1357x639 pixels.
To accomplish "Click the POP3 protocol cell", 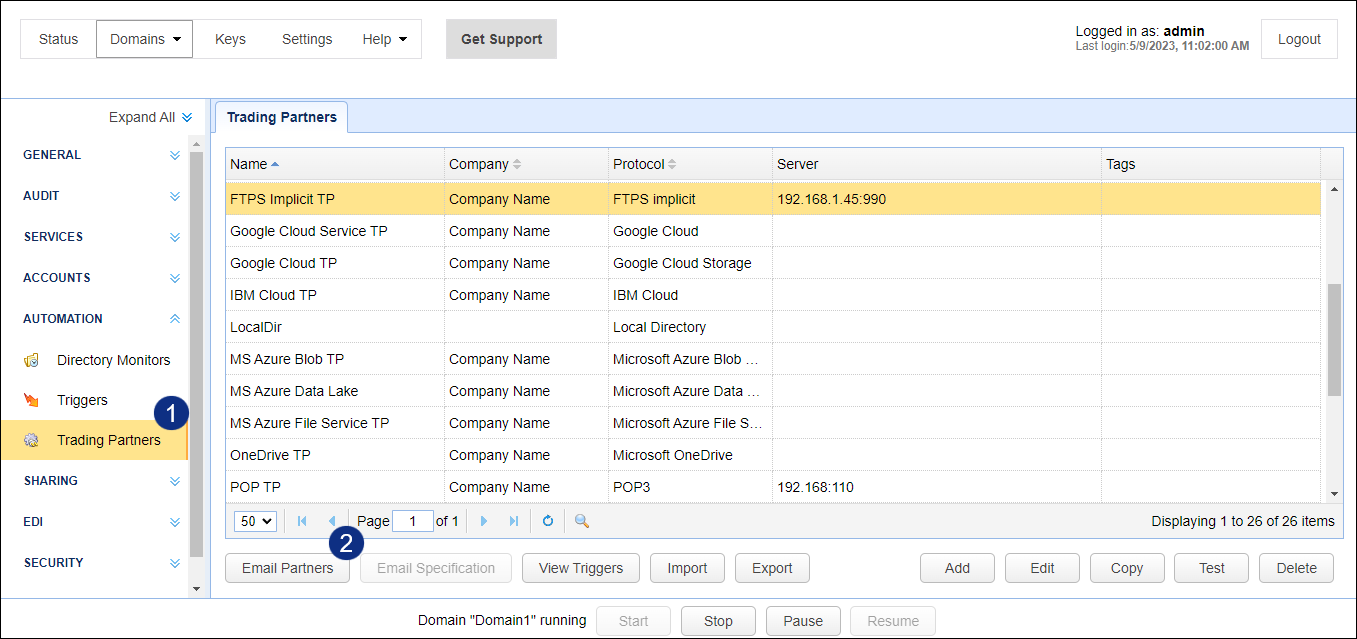I will (x=690, y=487).
